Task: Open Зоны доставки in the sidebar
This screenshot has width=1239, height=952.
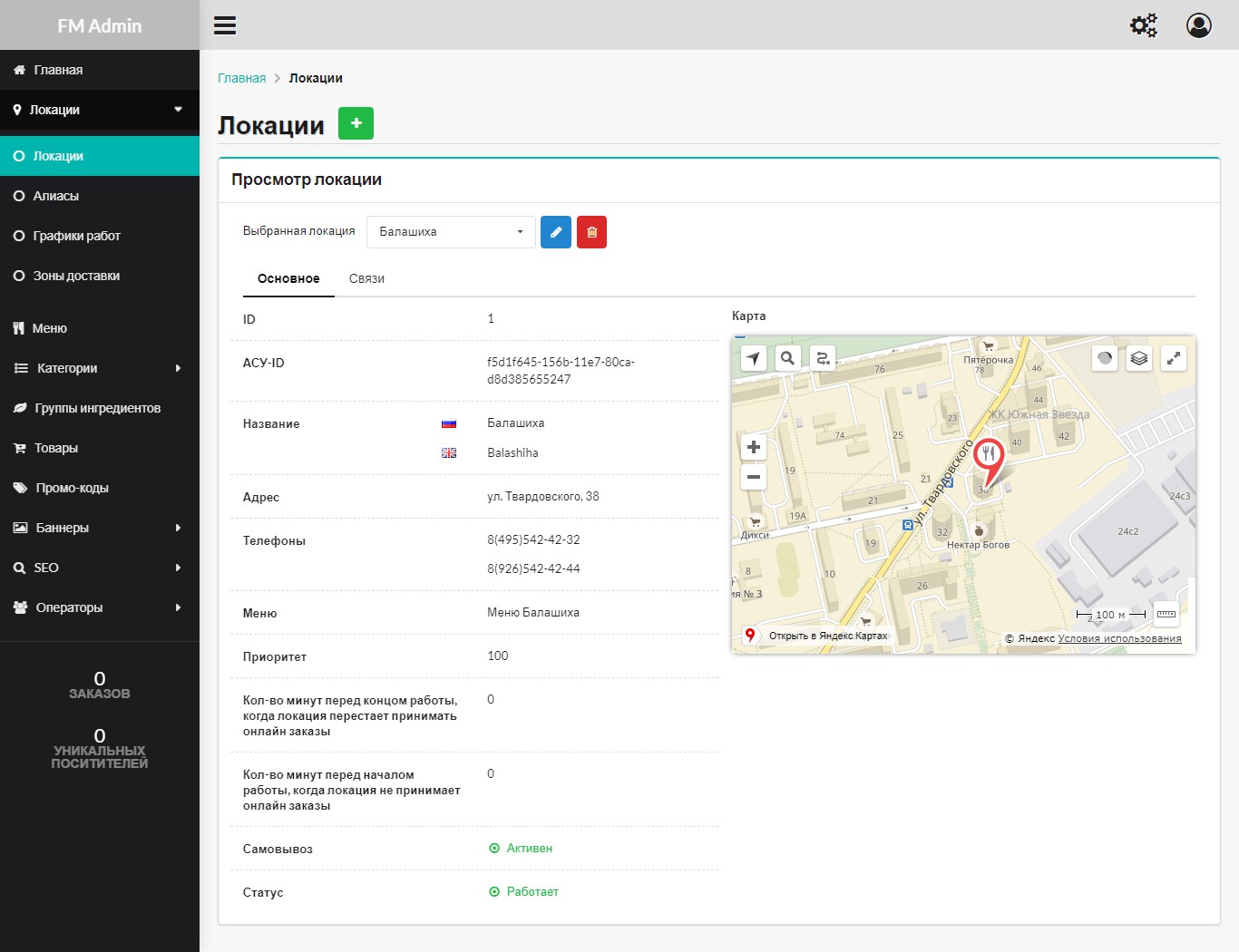Action: 76,276
